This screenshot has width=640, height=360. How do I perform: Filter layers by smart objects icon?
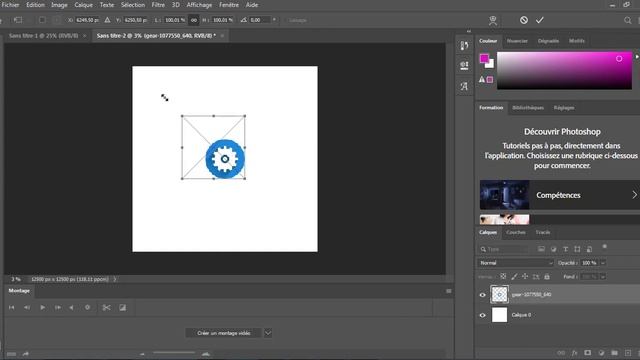coord(589,249)
